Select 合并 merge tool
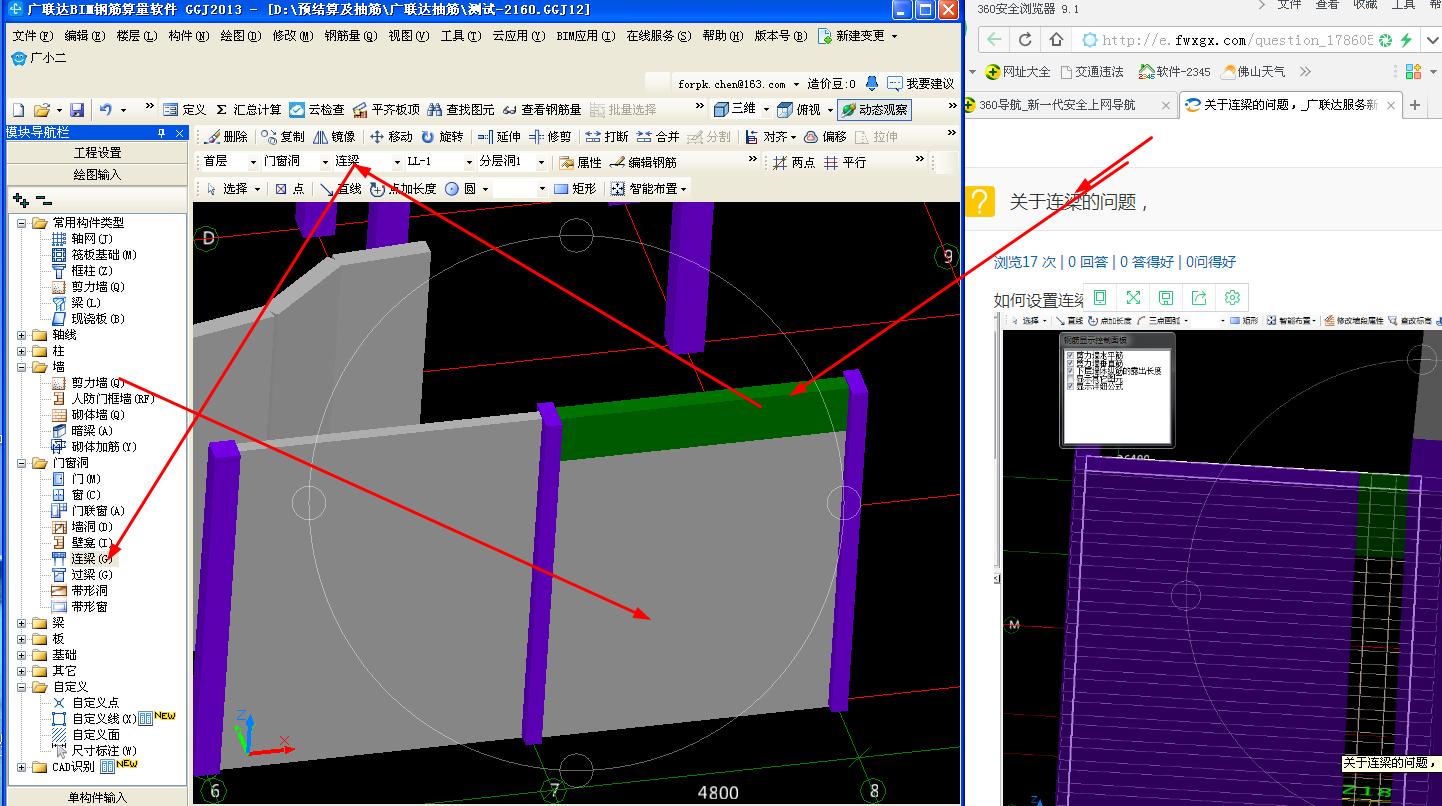1442x806 pixels. click(658, 137)
